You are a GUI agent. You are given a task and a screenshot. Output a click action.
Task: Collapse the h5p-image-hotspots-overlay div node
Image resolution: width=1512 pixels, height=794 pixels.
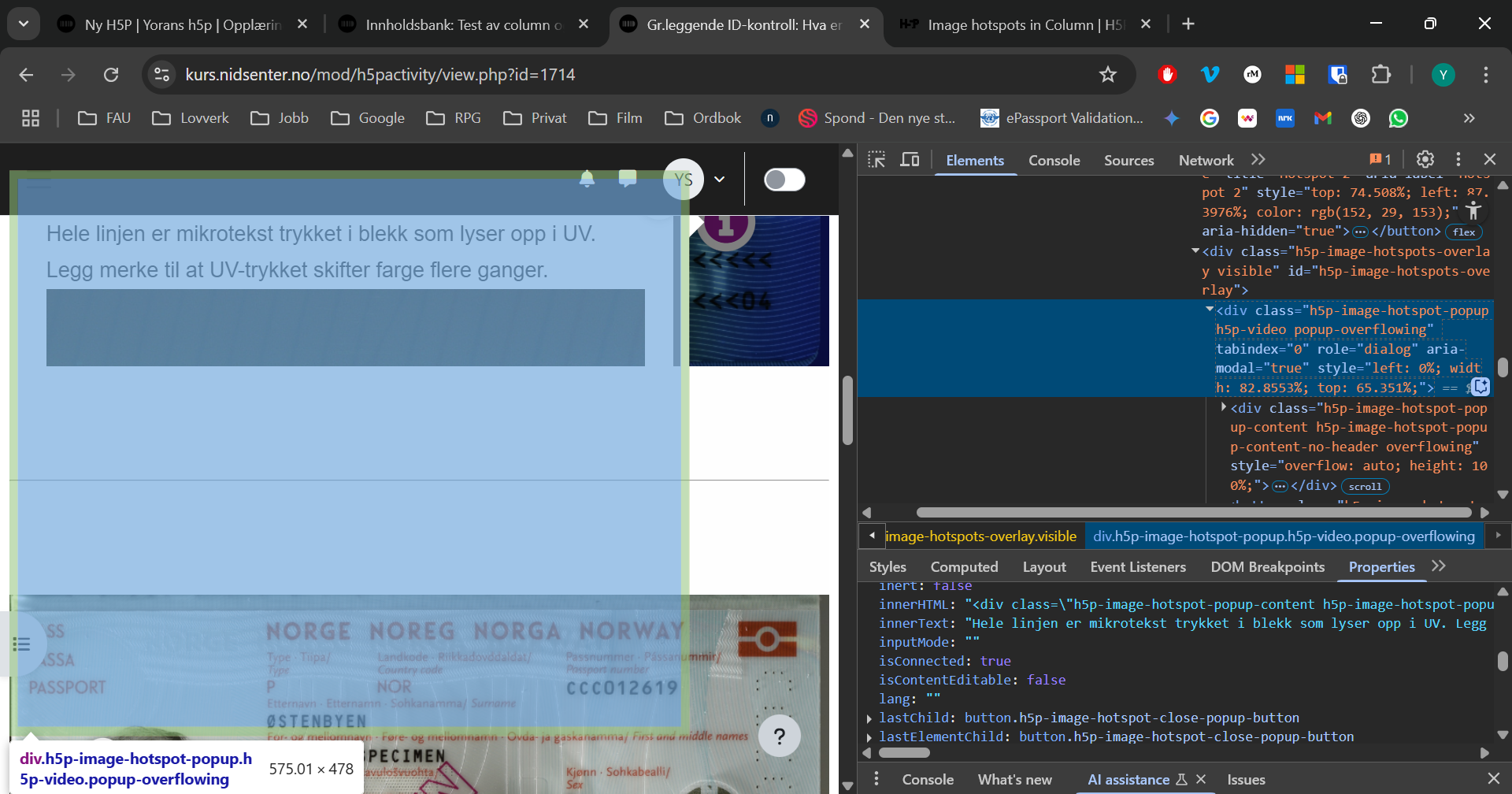(x=1195, y=251)
